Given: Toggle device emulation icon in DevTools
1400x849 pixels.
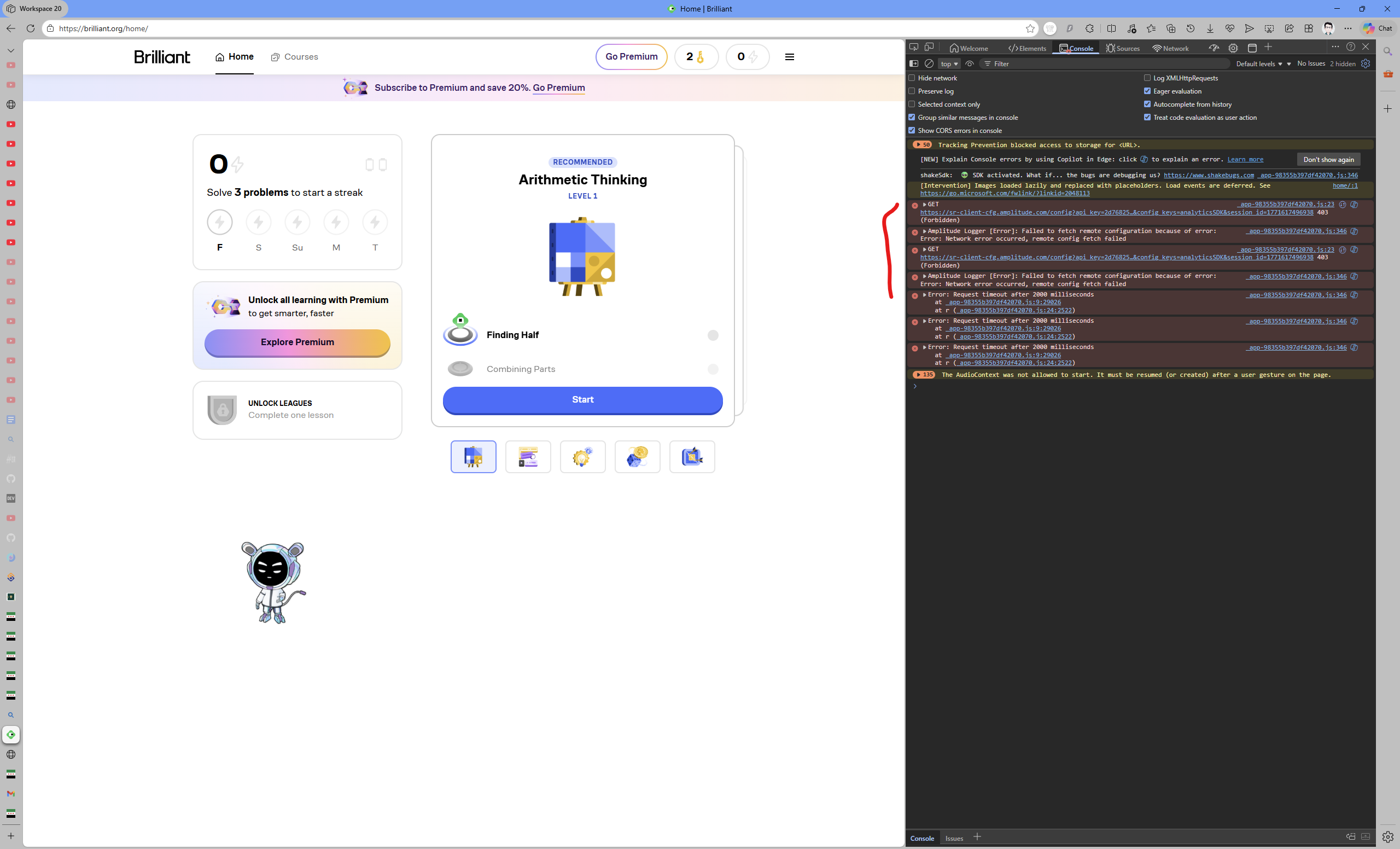Looking at the screenshot, I should pyautogui.click(x=930, y=48).
